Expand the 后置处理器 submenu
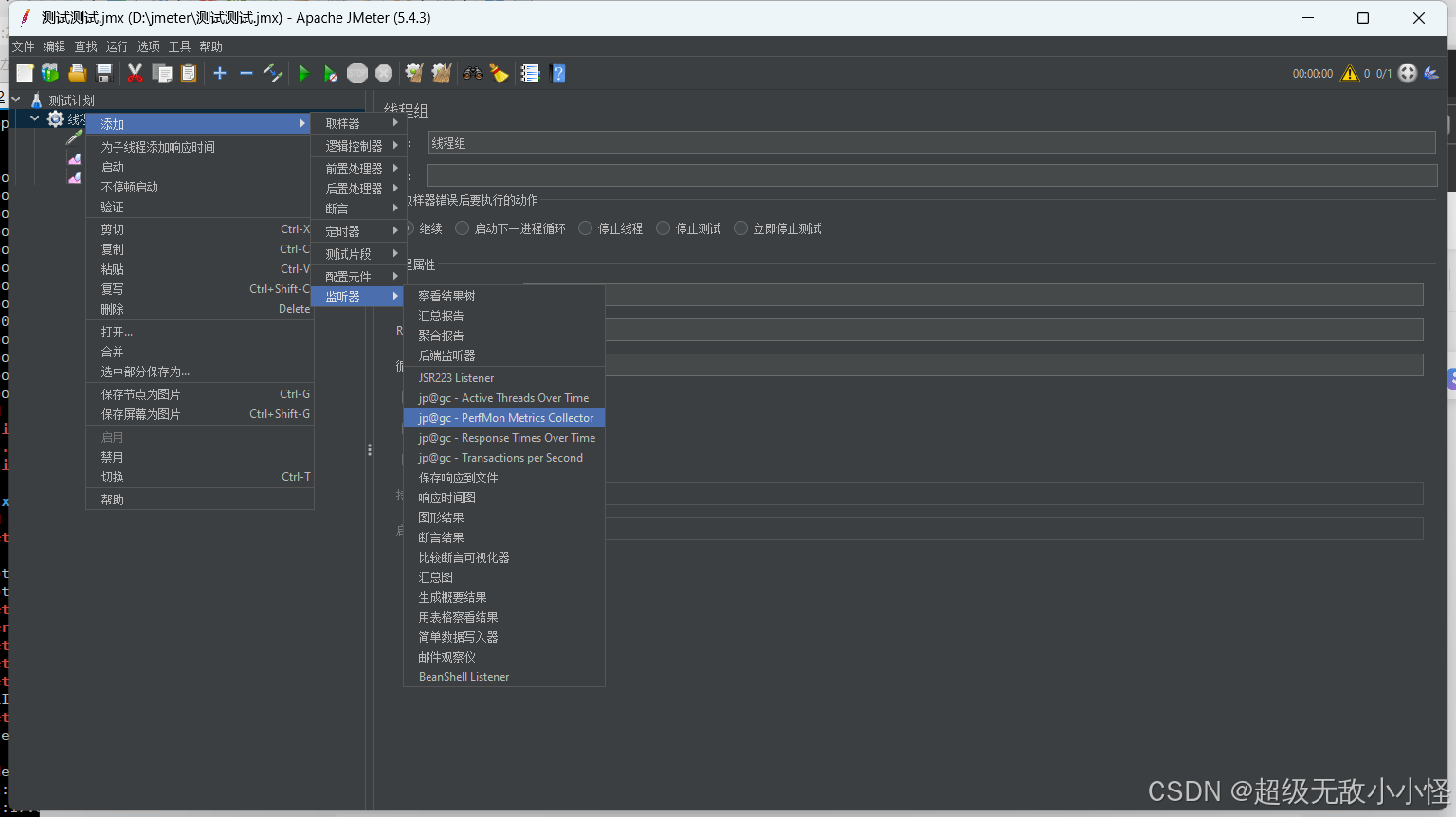The image size is (1456, 817). (358, 189)
